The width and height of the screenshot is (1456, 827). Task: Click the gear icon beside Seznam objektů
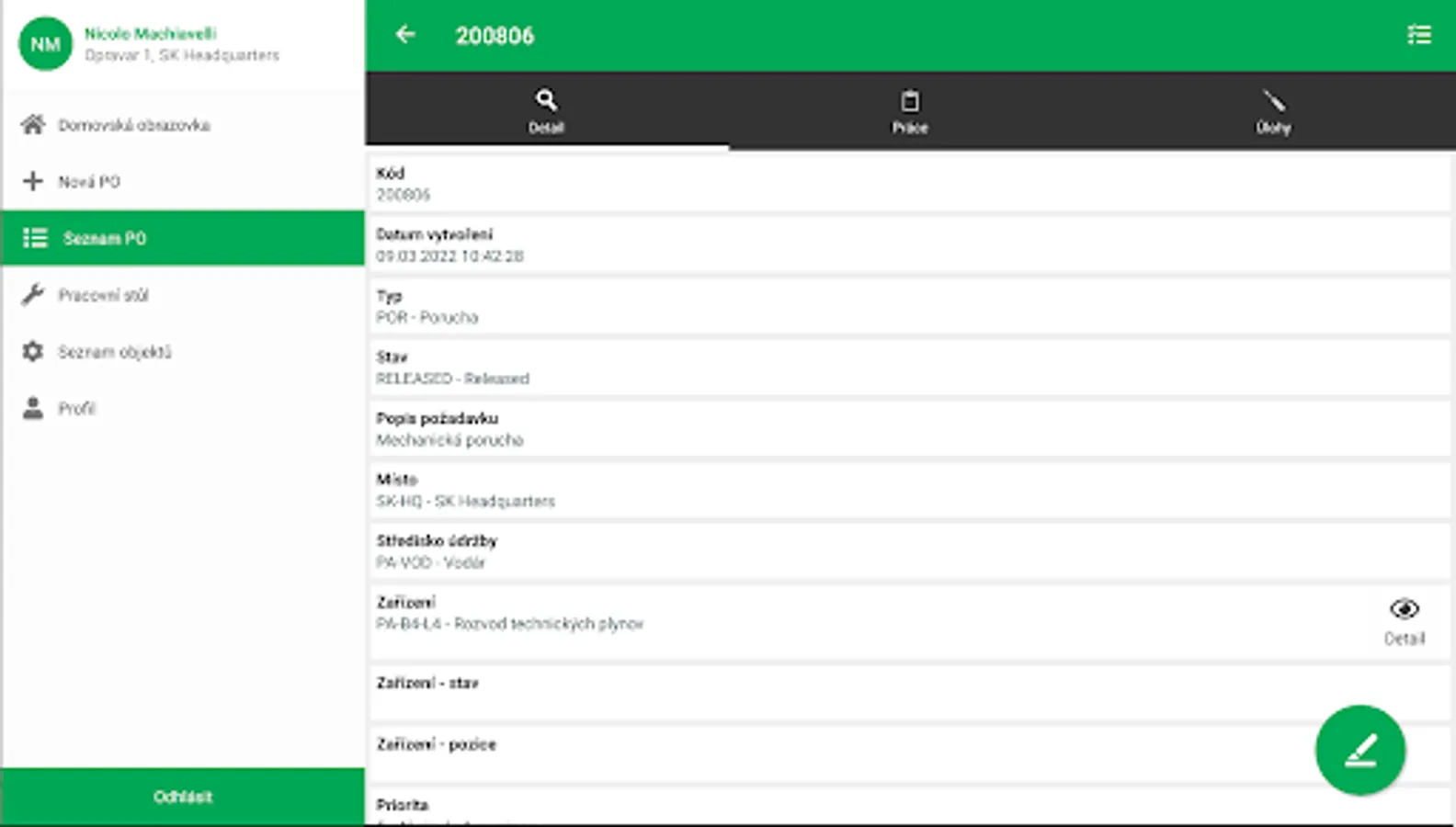coord(33,352)
